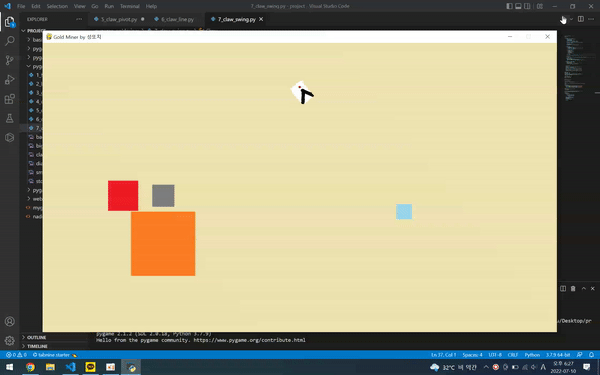Open the Run menu
Image resolution: width=600 pixels, height=375 pixels.
(x=109, y=6)
